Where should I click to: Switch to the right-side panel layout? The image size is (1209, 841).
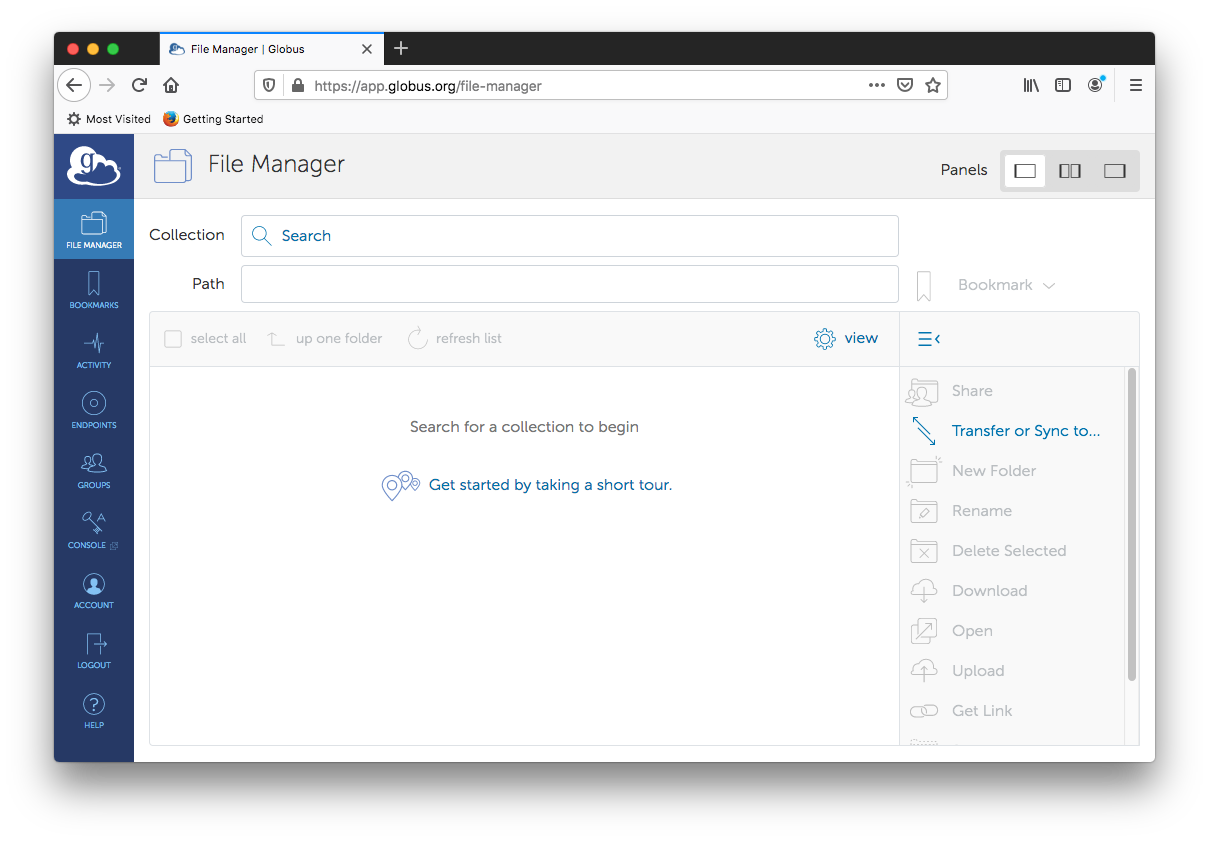[x=1115, y=171]
